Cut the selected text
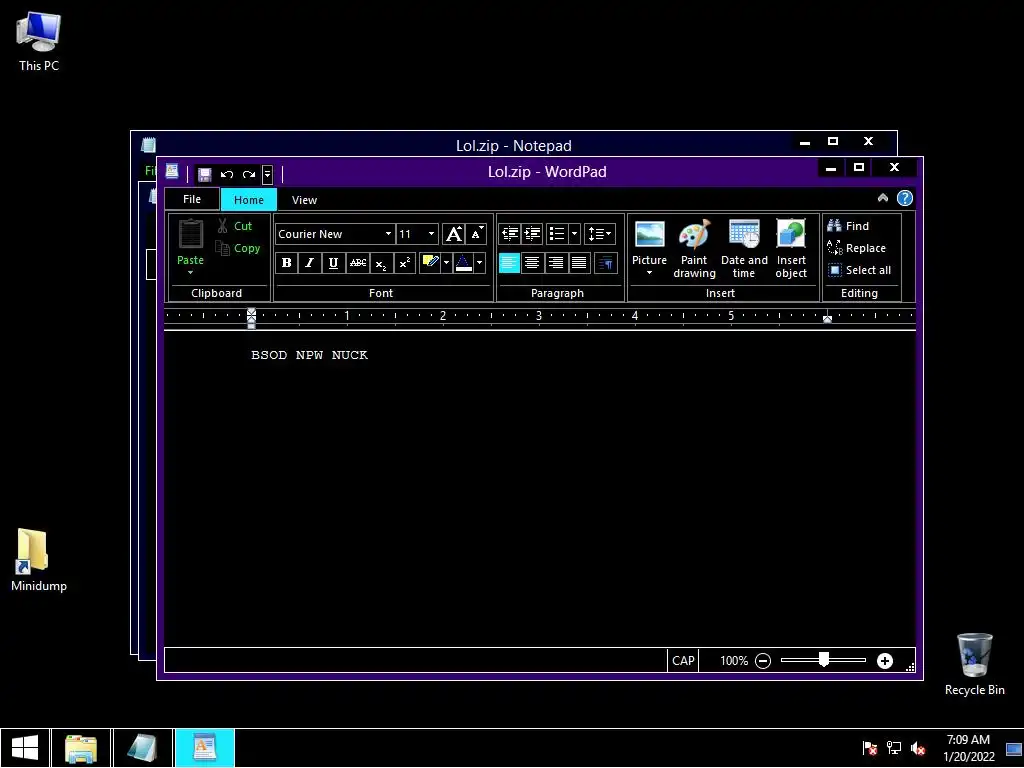1024x768 pixels. (x=234, y=226)
